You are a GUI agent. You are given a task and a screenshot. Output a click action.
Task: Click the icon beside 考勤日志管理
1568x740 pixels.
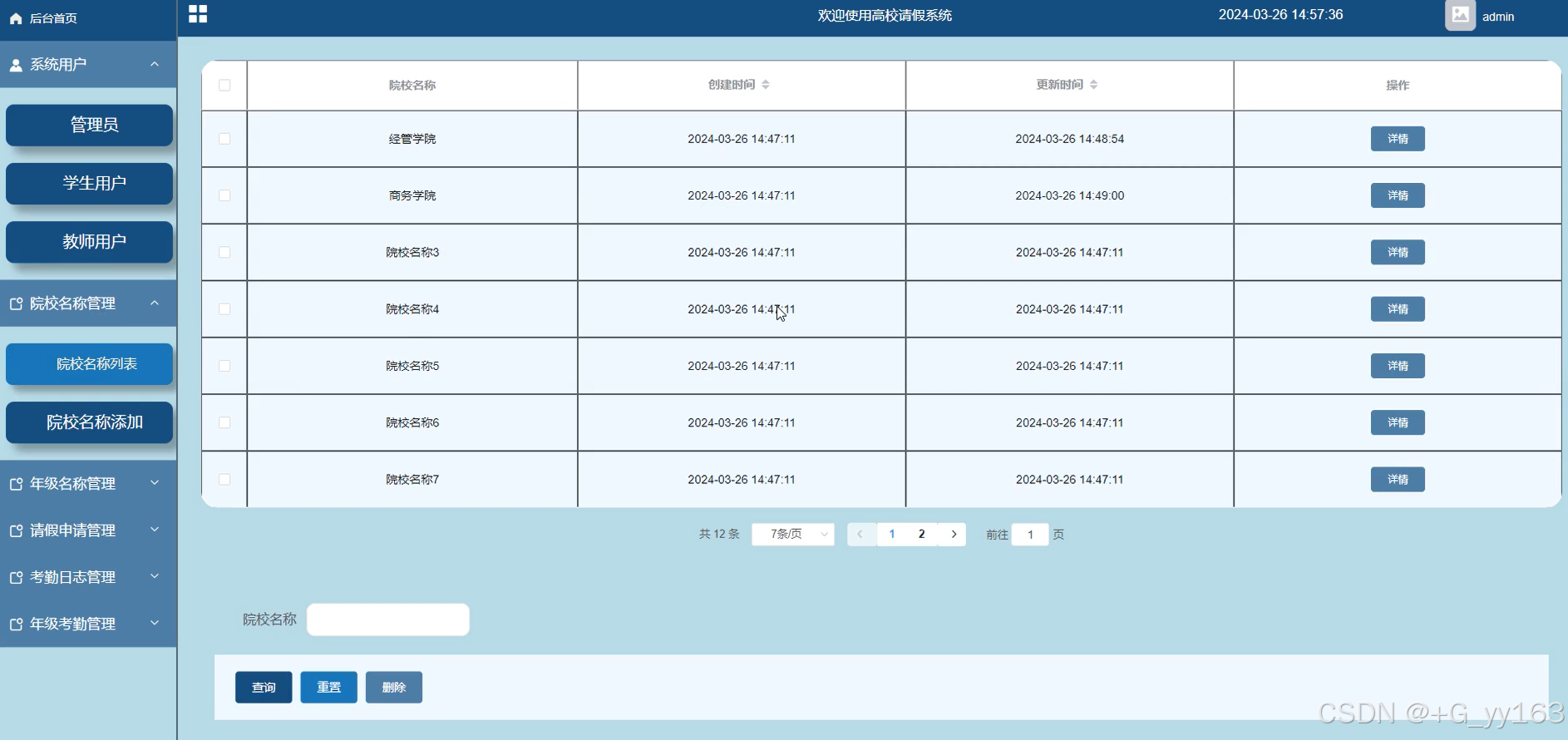(16, 577)
